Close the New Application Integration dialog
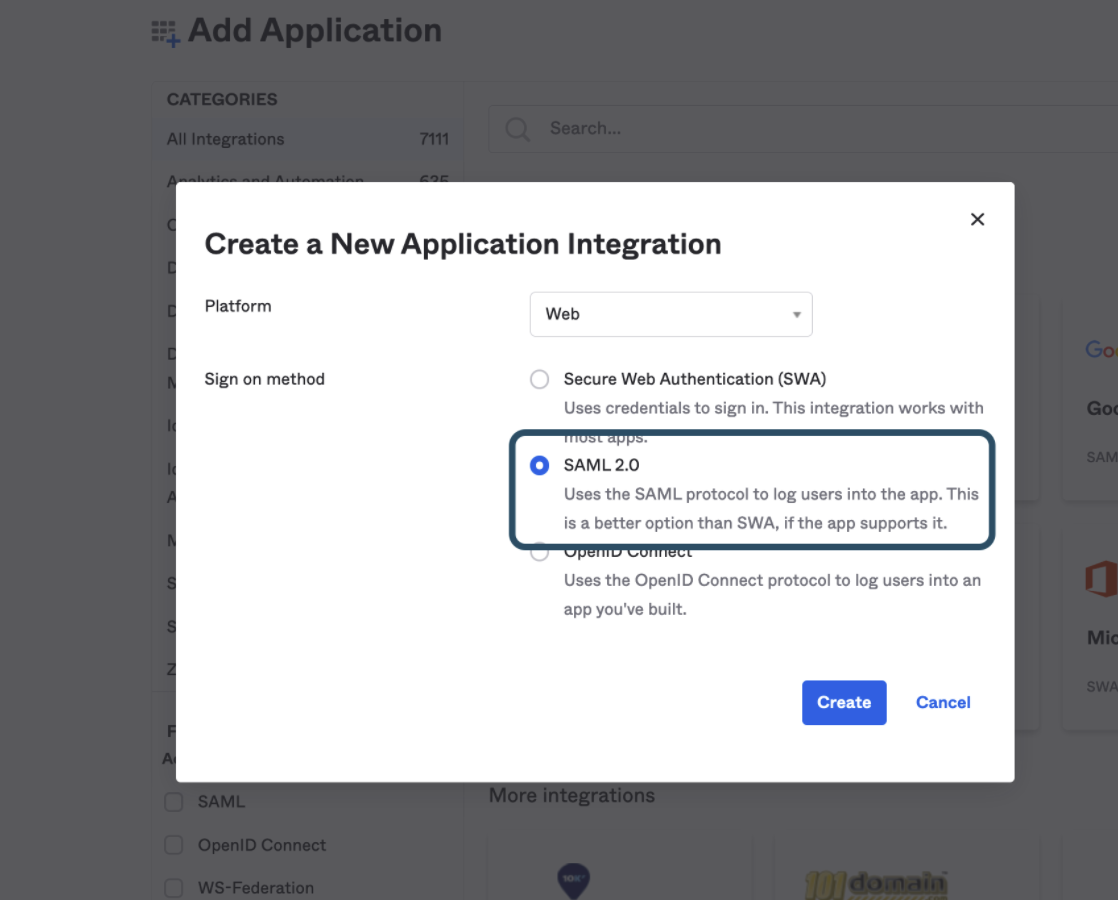 [x=977, y=219]
